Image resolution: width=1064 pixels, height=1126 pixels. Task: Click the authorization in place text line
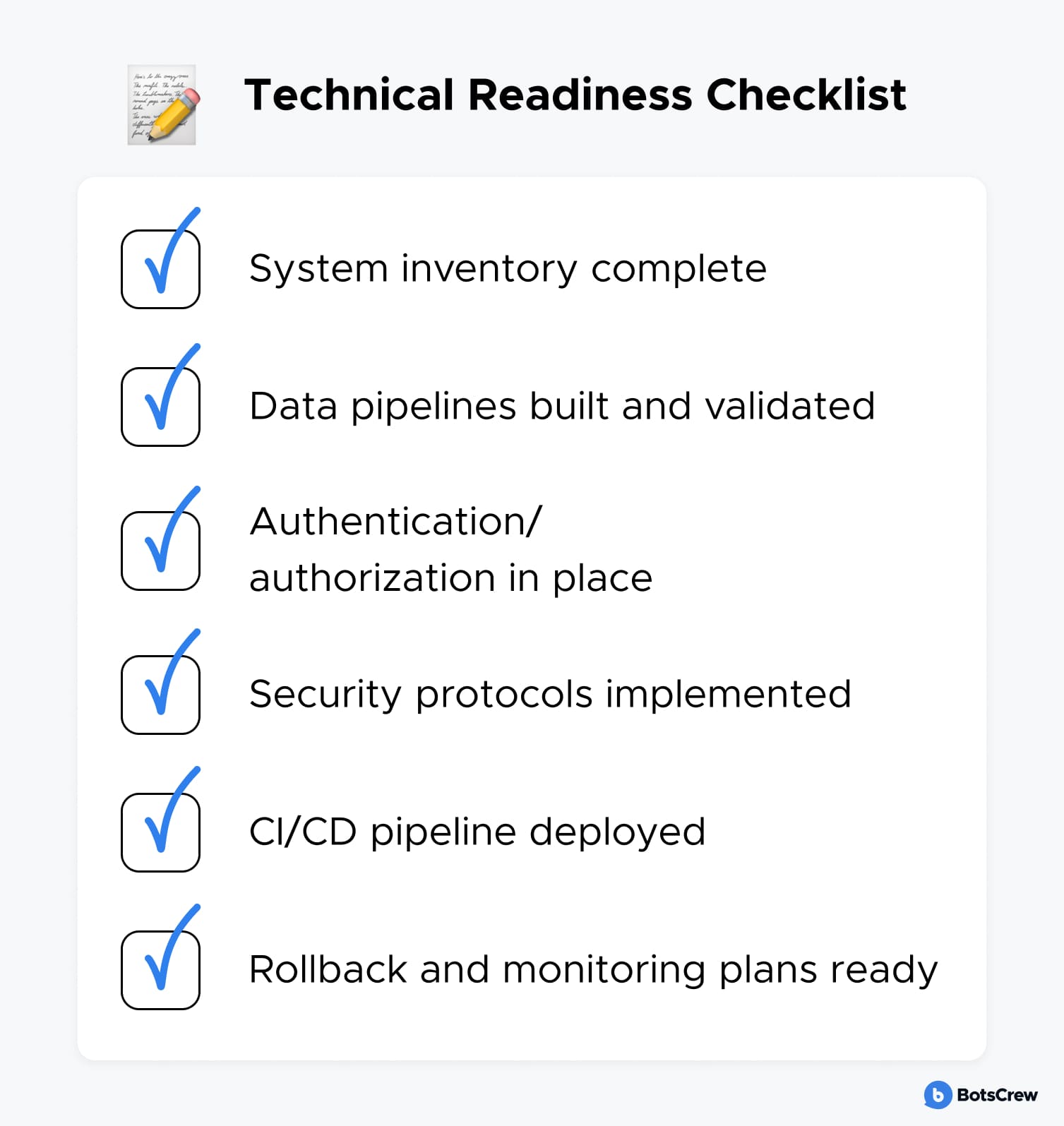coord(450,579)
